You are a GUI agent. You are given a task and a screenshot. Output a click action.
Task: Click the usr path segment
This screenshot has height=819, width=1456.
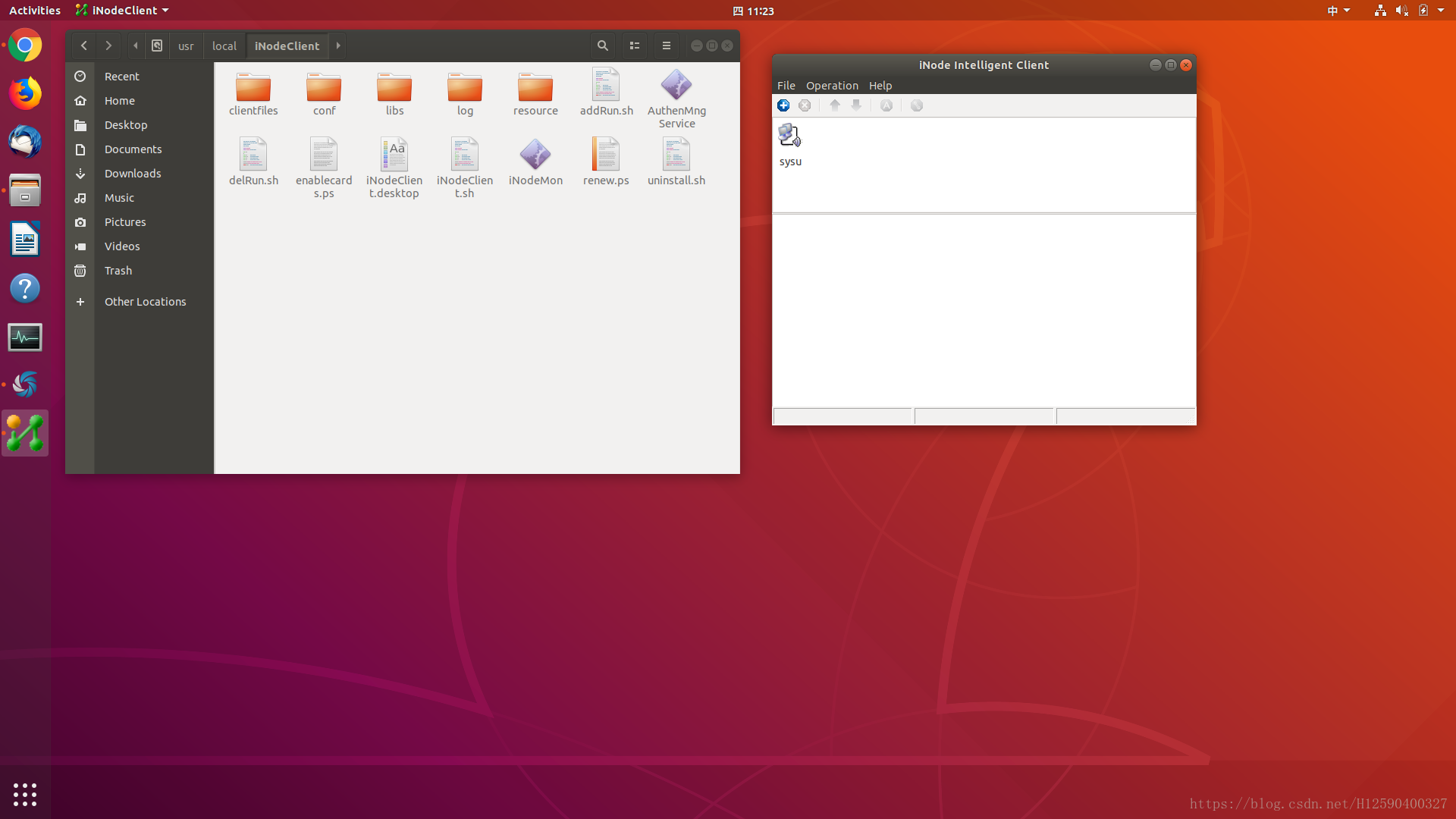186,45
